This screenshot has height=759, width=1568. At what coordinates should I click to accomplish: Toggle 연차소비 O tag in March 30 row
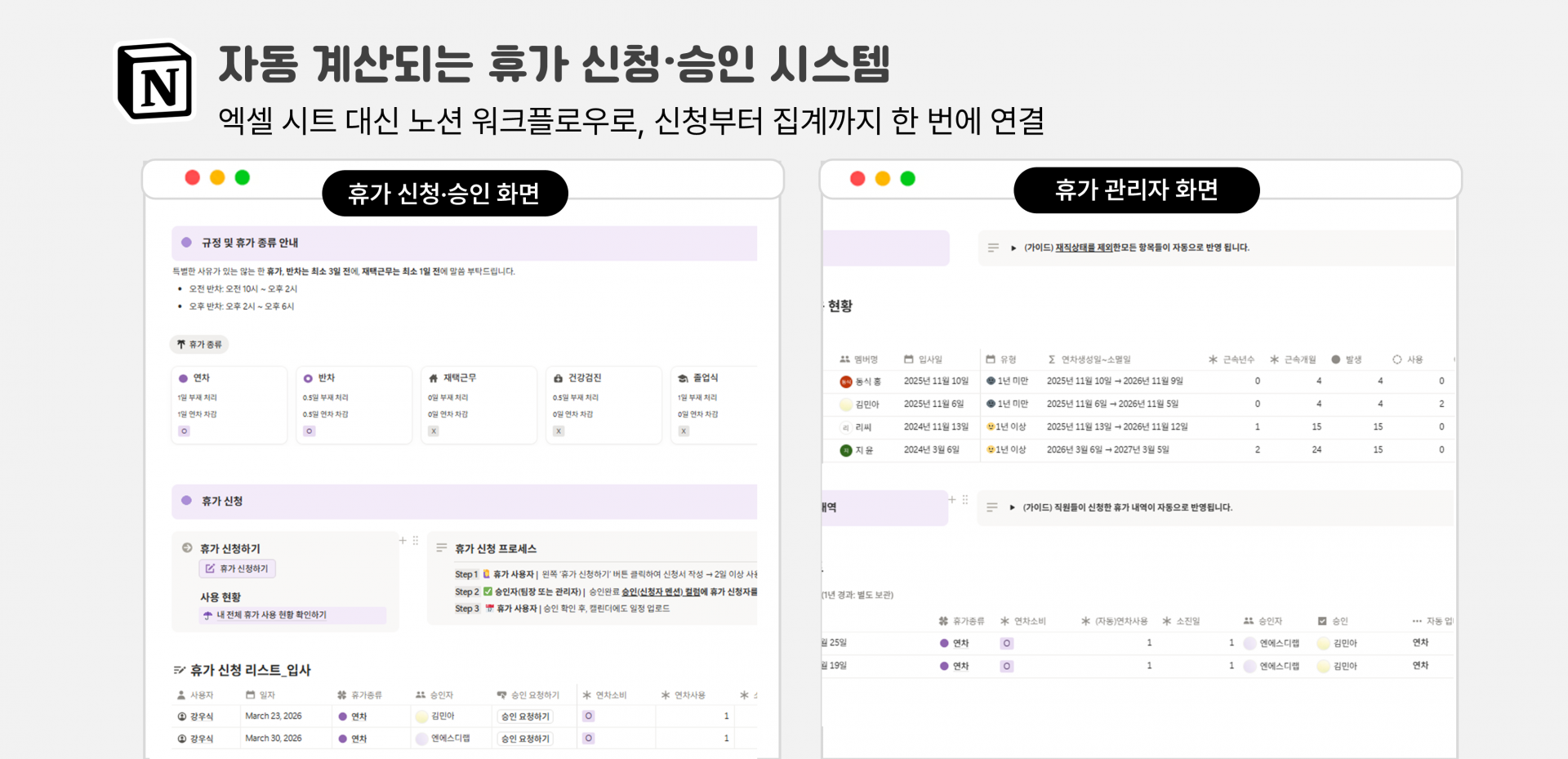point(589,739)
